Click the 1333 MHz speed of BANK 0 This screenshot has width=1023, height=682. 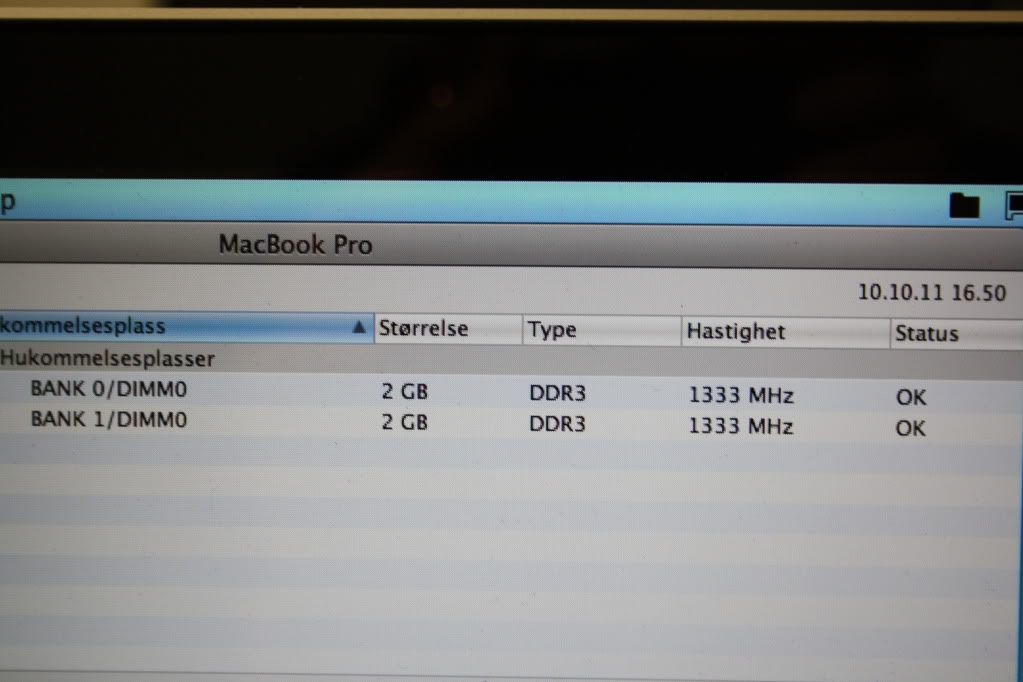741,395
